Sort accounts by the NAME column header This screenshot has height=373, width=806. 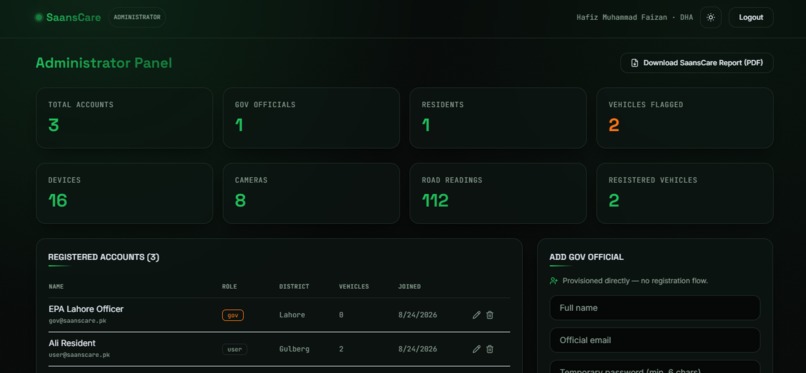click(x=56, y=287)
